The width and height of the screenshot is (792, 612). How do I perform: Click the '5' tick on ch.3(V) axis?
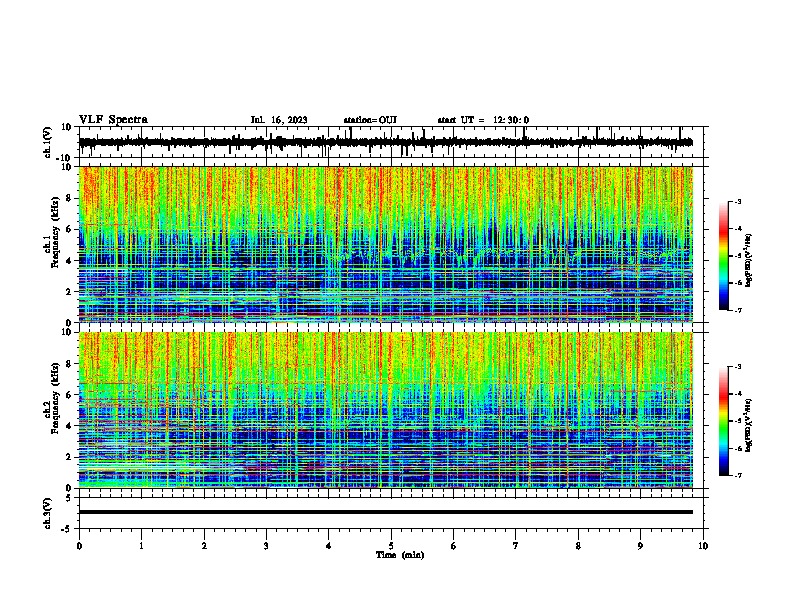point(69,498)
